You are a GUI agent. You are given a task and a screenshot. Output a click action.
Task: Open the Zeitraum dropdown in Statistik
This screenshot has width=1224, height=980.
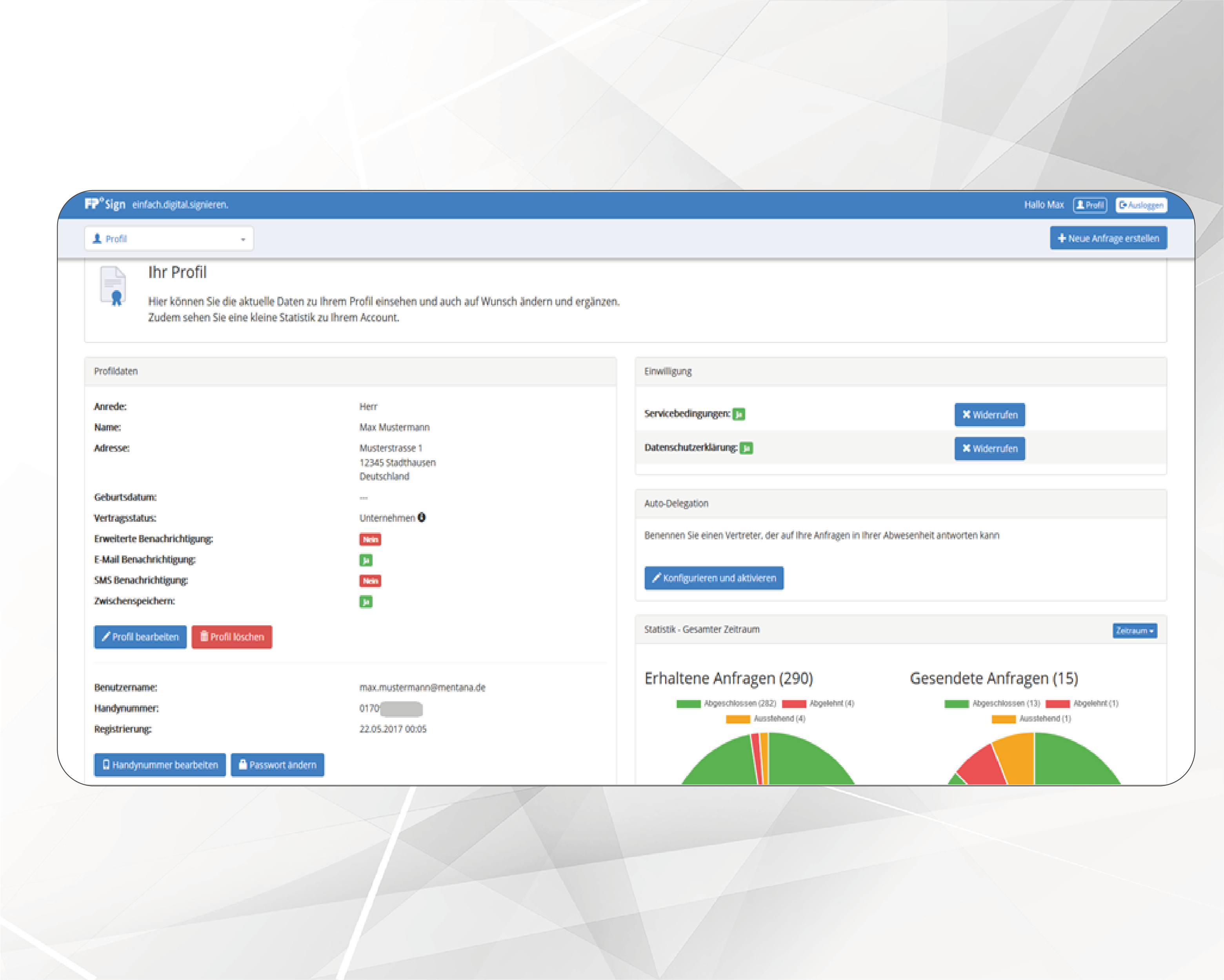click(1134, 631)
